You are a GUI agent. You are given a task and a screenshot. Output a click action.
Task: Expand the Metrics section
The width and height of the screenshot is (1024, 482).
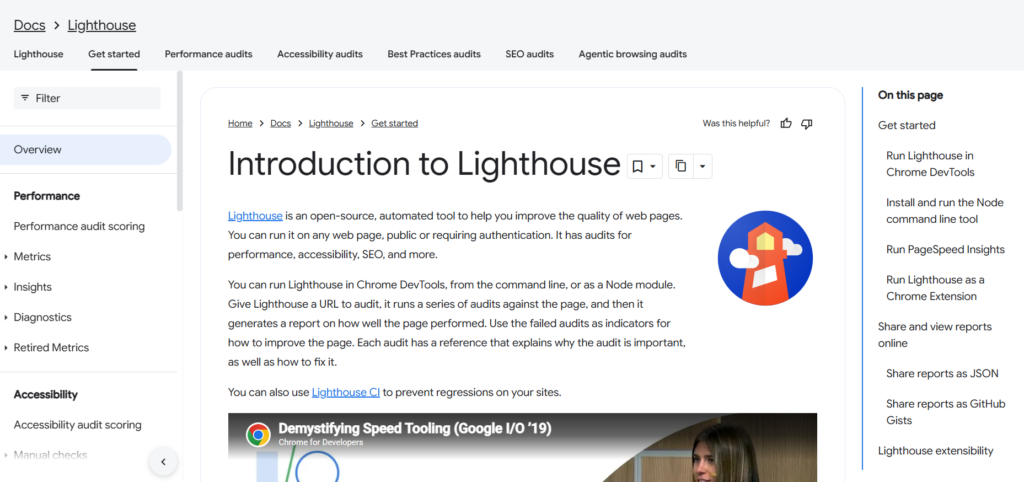6,257
